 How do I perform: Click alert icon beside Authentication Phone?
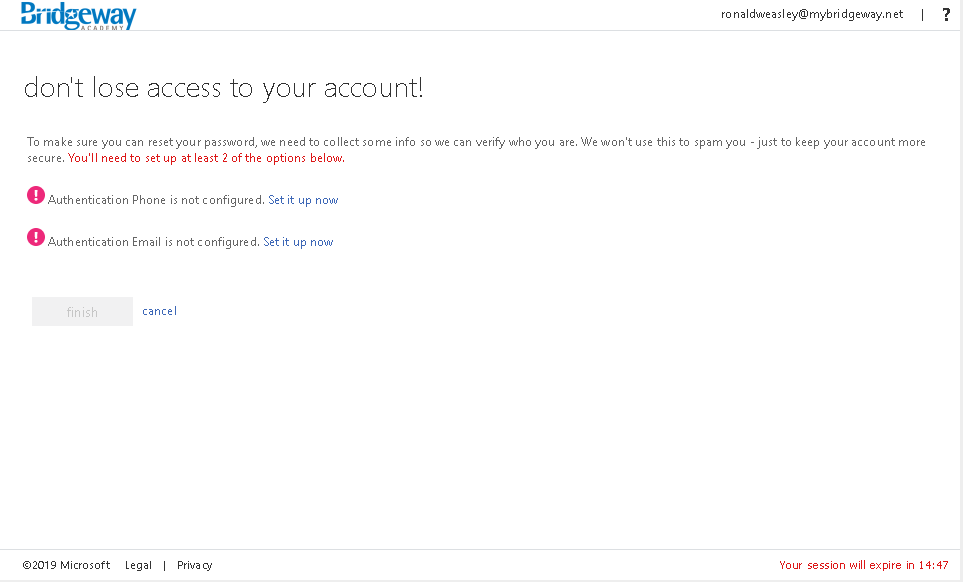pos(36,195)
